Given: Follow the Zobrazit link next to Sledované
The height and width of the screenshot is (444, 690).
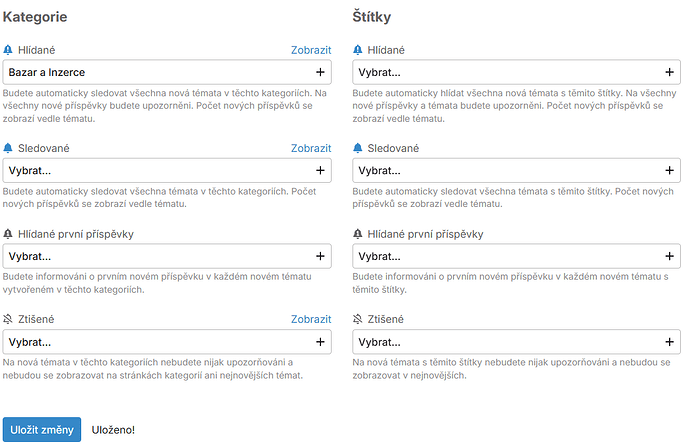Looking at the screenshot, I should [311, 148].
